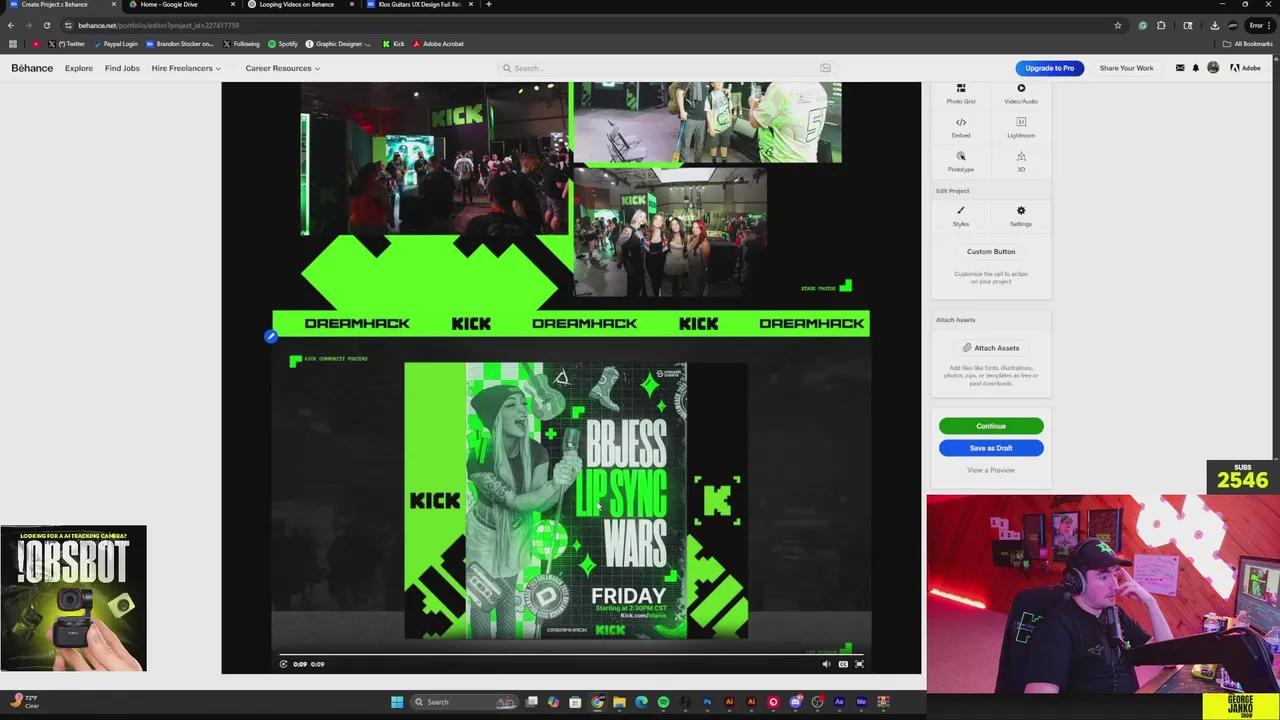Add a 3D module

(x=1021, y=162)
